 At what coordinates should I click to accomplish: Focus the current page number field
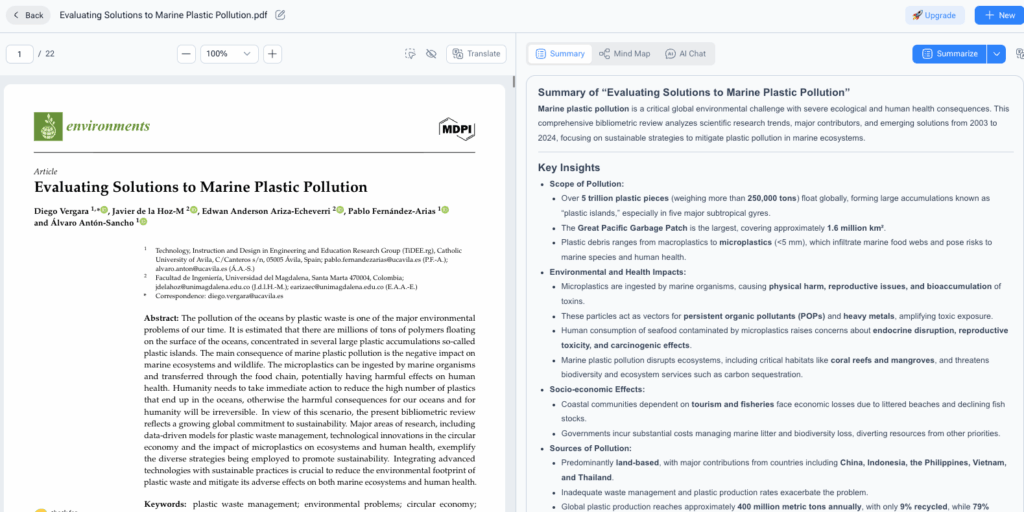20,54
